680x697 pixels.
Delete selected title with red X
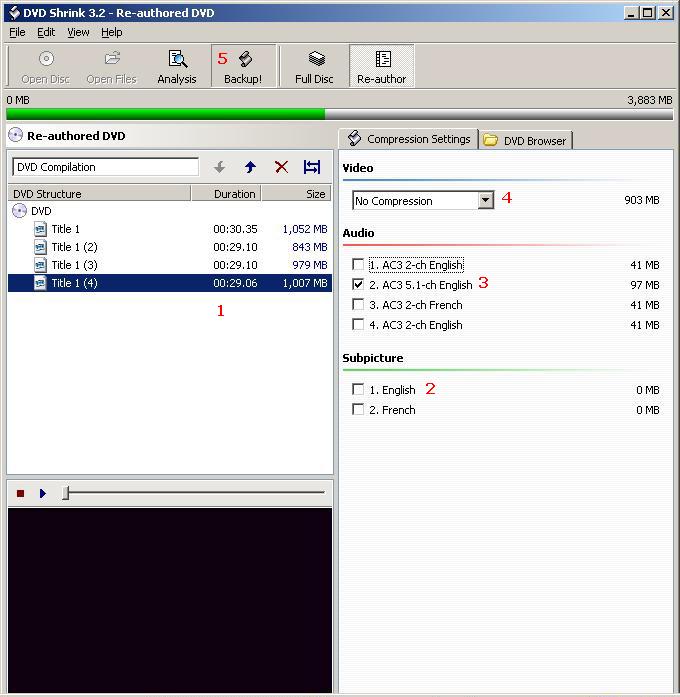coord(281,167)
